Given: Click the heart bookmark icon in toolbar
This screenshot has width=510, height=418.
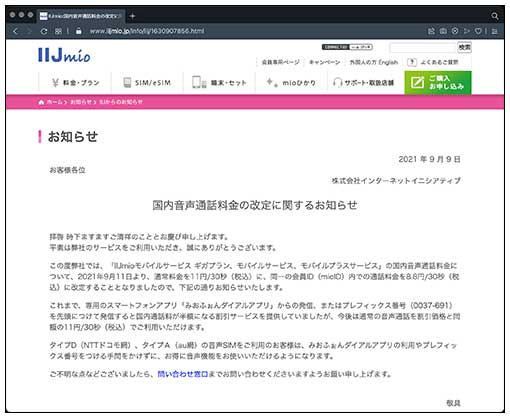Looking at the screenshot, I should [478, 31].
